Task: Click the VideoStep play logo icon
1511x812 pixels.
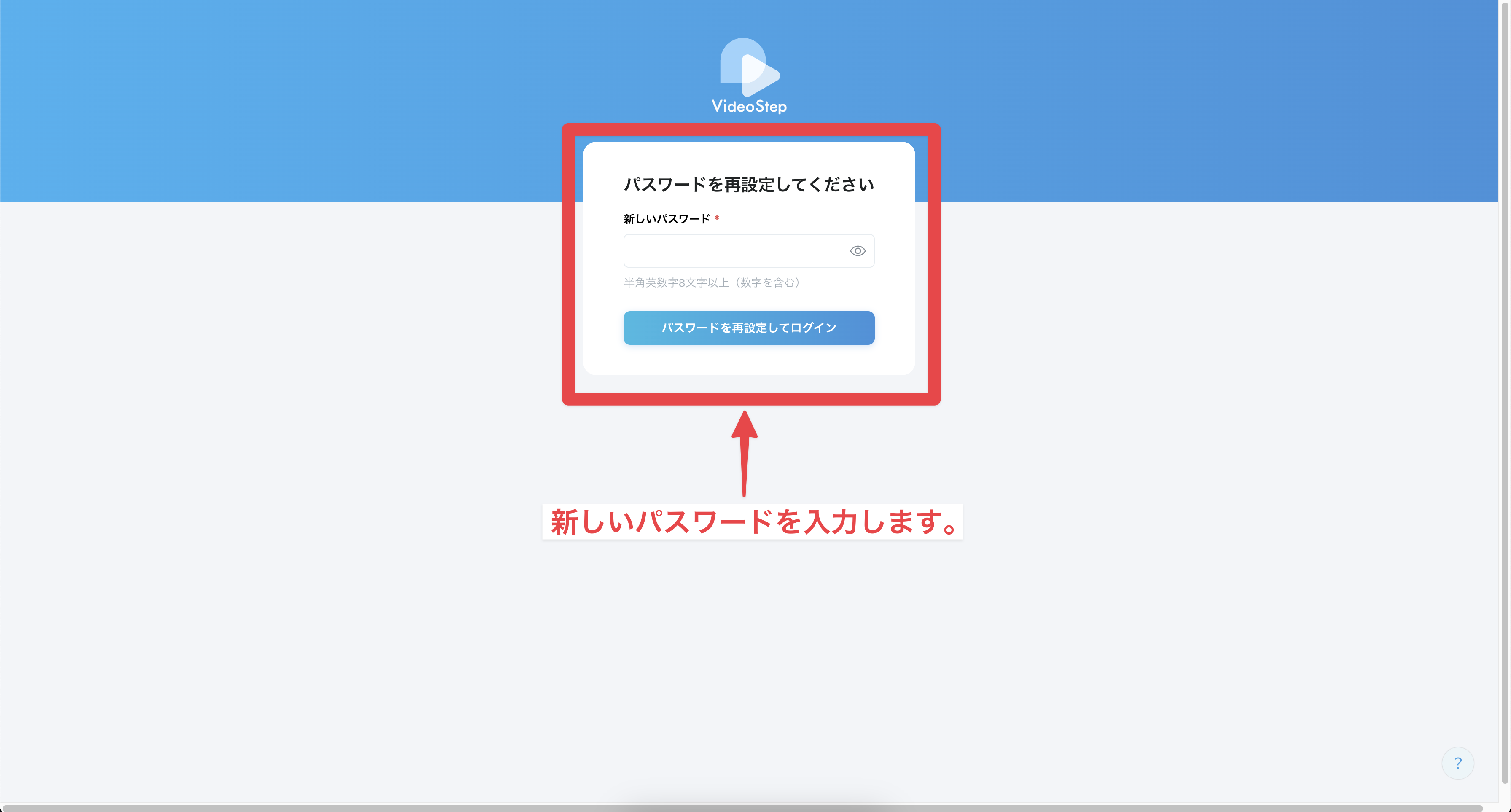Action: pyautogui.click(x=750, y=67)
